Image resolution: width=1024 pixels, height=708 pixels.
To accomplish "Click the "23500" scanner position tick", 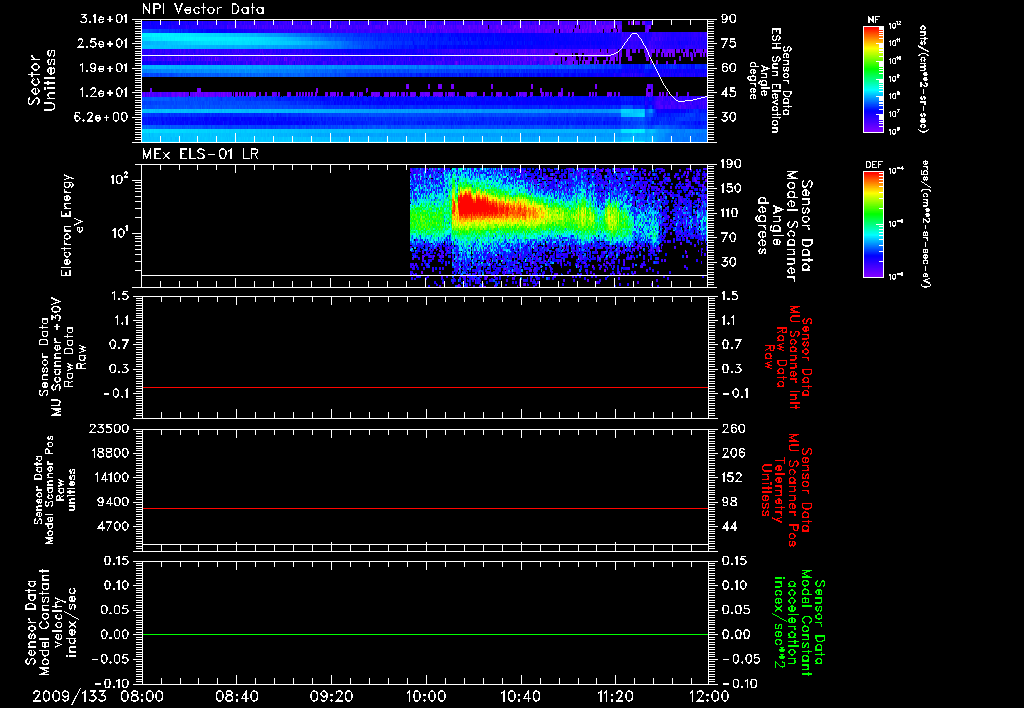I will click(x=108, y=428).
